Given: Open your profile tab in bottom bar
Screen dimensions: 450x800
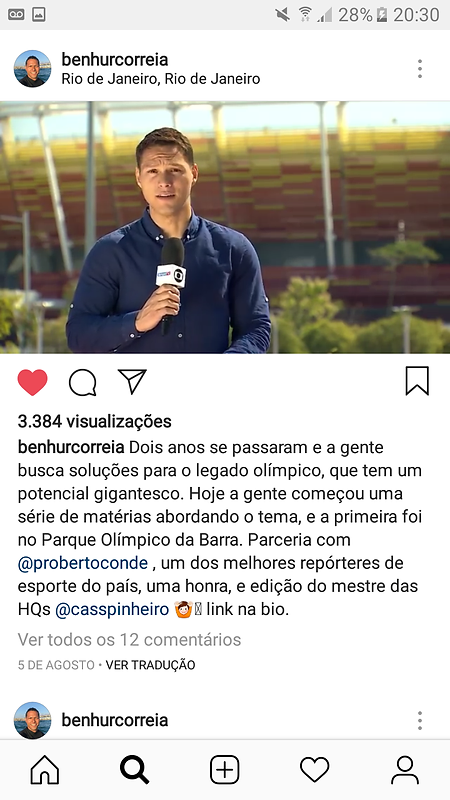Looking at the screenshot, I should point(405,770).
